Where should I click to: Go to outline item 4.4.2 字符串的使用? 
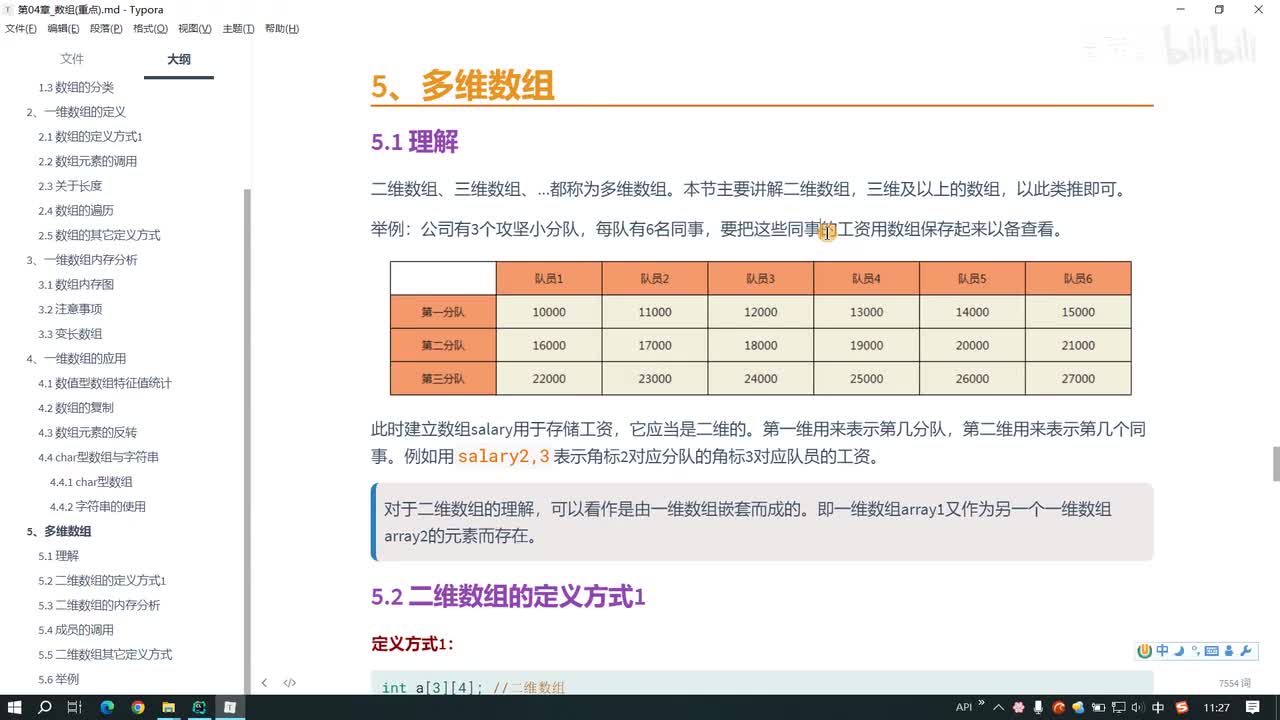click(x=98, y=506)
